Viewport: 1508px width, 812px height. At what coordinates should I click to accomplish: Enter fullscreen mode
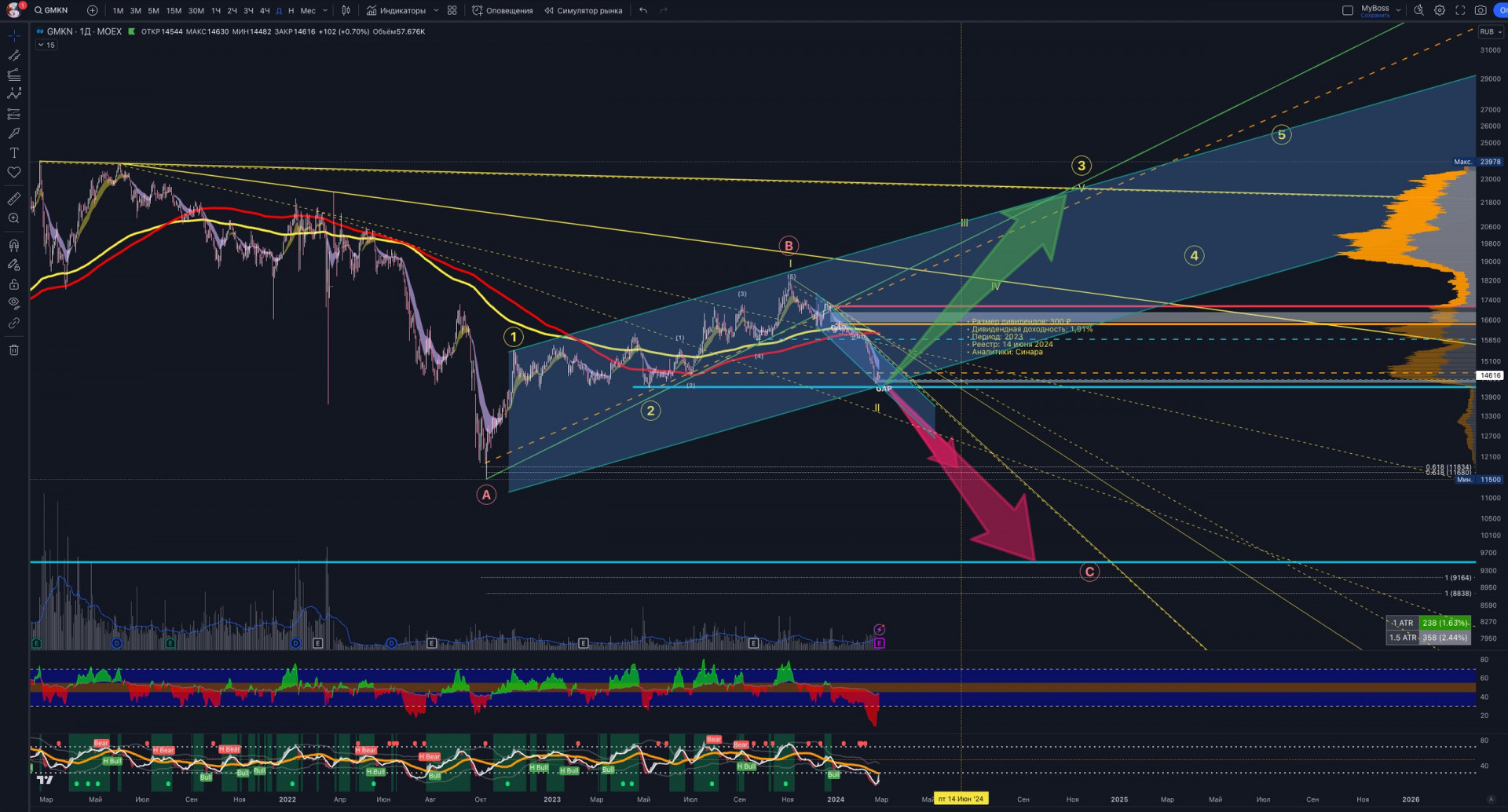click(x=1460, y=10)
